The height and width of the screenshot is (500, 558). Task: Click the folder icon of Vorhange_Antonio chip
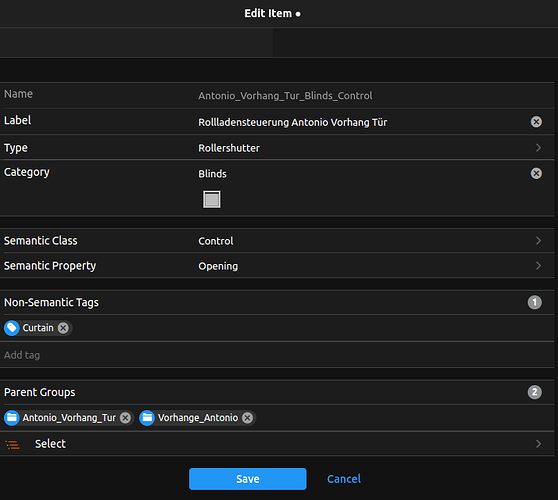pos(147,418)
